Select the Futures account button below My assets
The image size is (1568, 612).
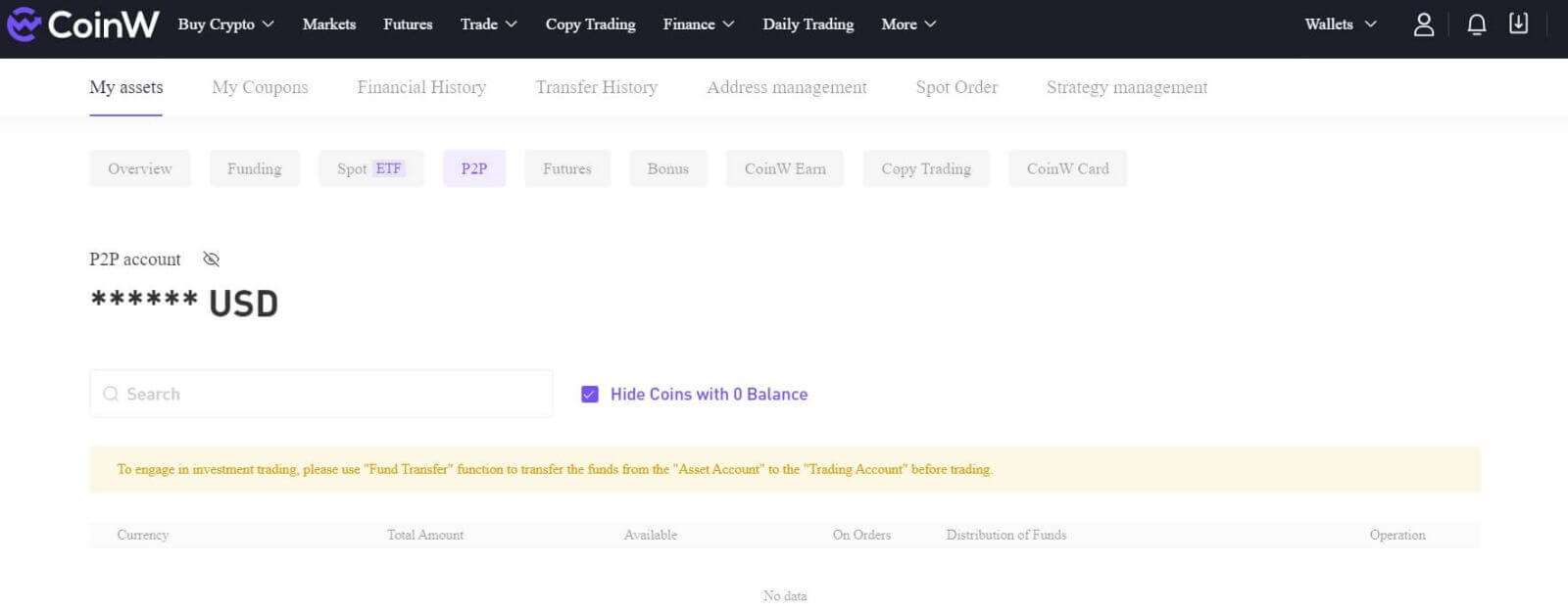567,168
